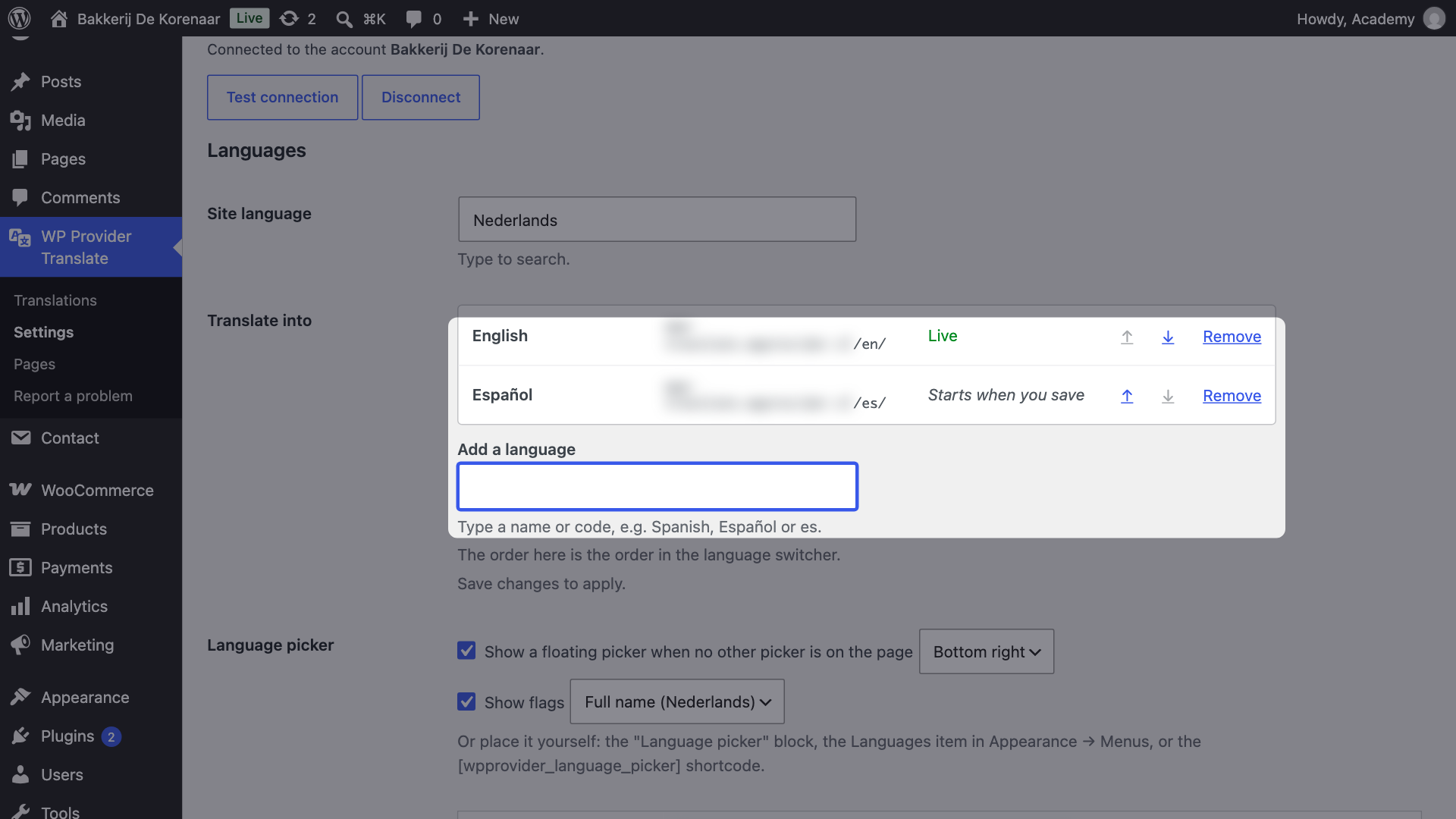This screenshot has width=1456, height=819.
Task: Click the home icon beside Bakkerij De Korenaar
Action: (59, 18)
